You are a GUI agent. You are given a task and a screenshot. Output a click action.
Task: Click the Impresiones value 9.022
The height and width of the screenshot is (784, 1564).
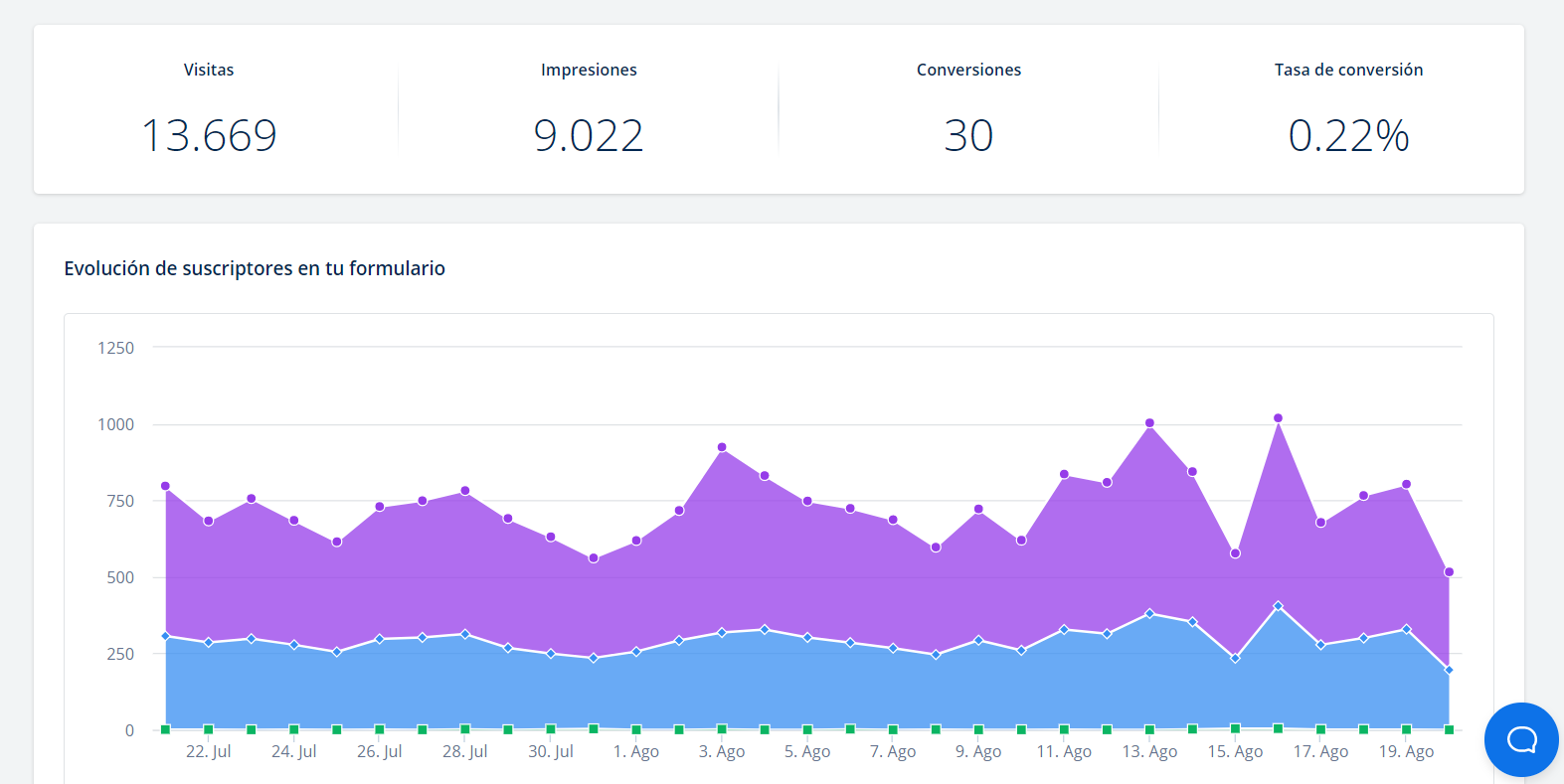click(589, 135)
